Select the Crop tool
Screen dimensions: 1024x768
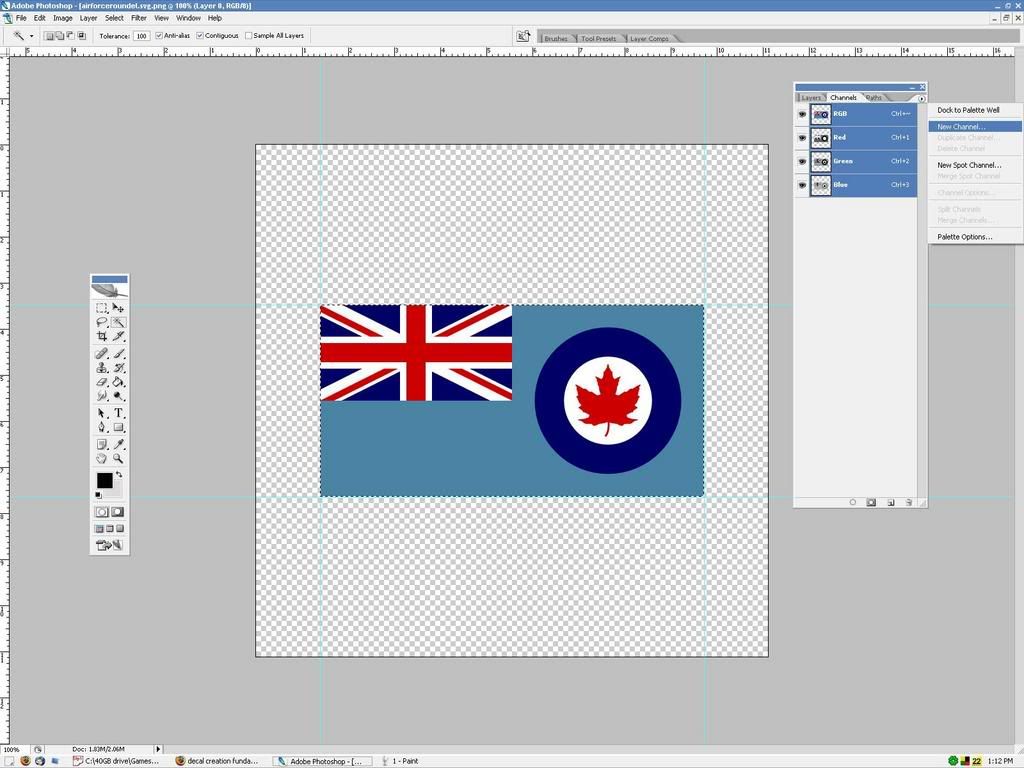(x=102, y=336)
